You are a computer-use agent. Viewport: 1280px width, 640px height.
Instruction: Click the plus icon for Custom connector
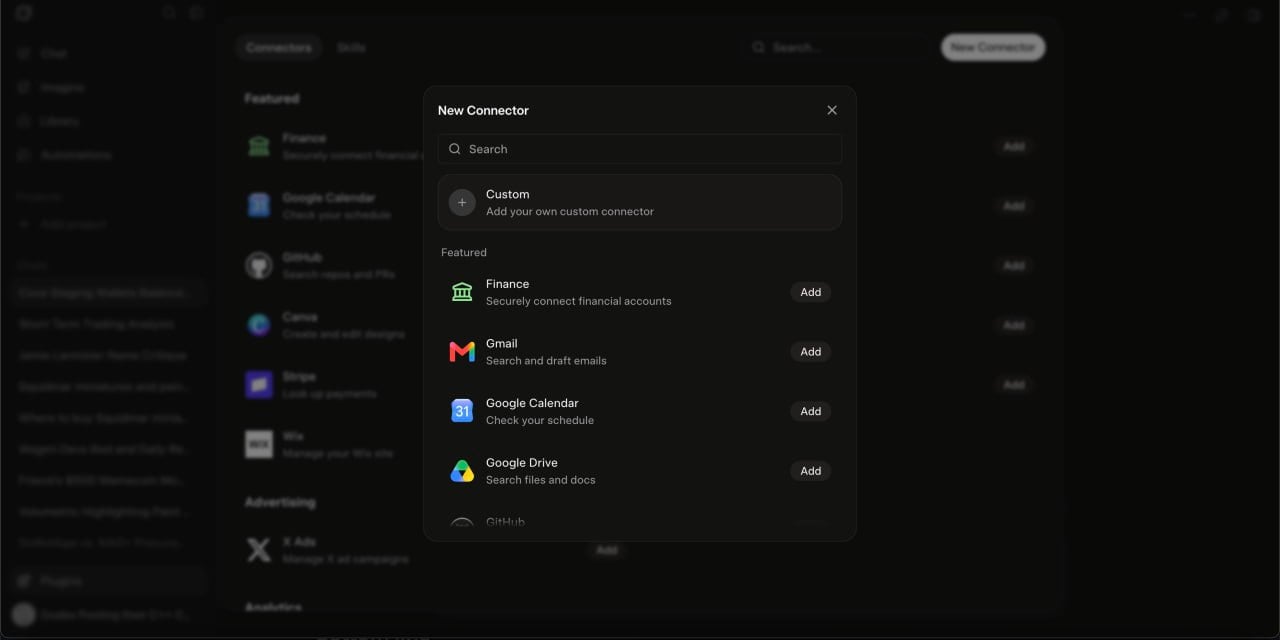coord(462,202)
